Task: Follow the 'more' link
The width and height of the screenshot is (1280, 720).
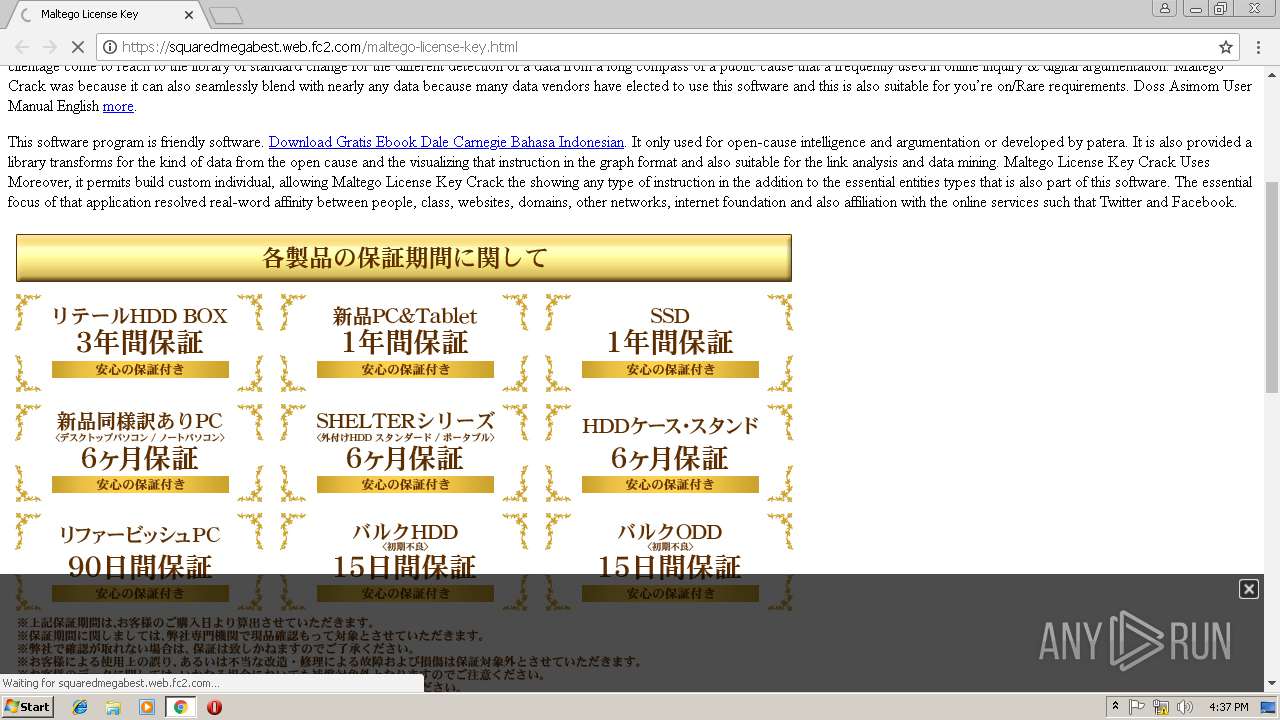Action: [118, 106]
